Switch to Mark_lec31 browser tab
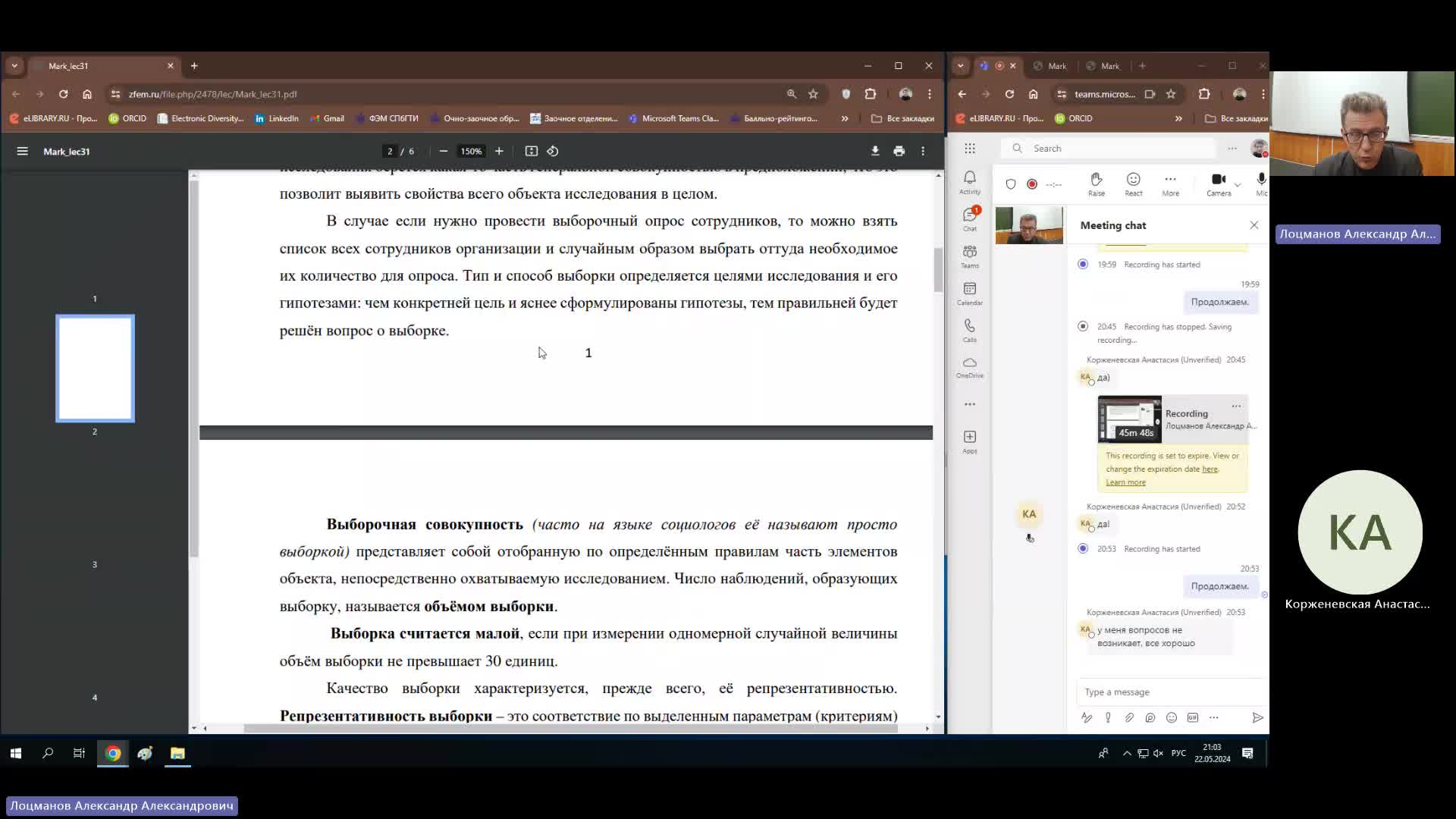 tap(105, 66)
